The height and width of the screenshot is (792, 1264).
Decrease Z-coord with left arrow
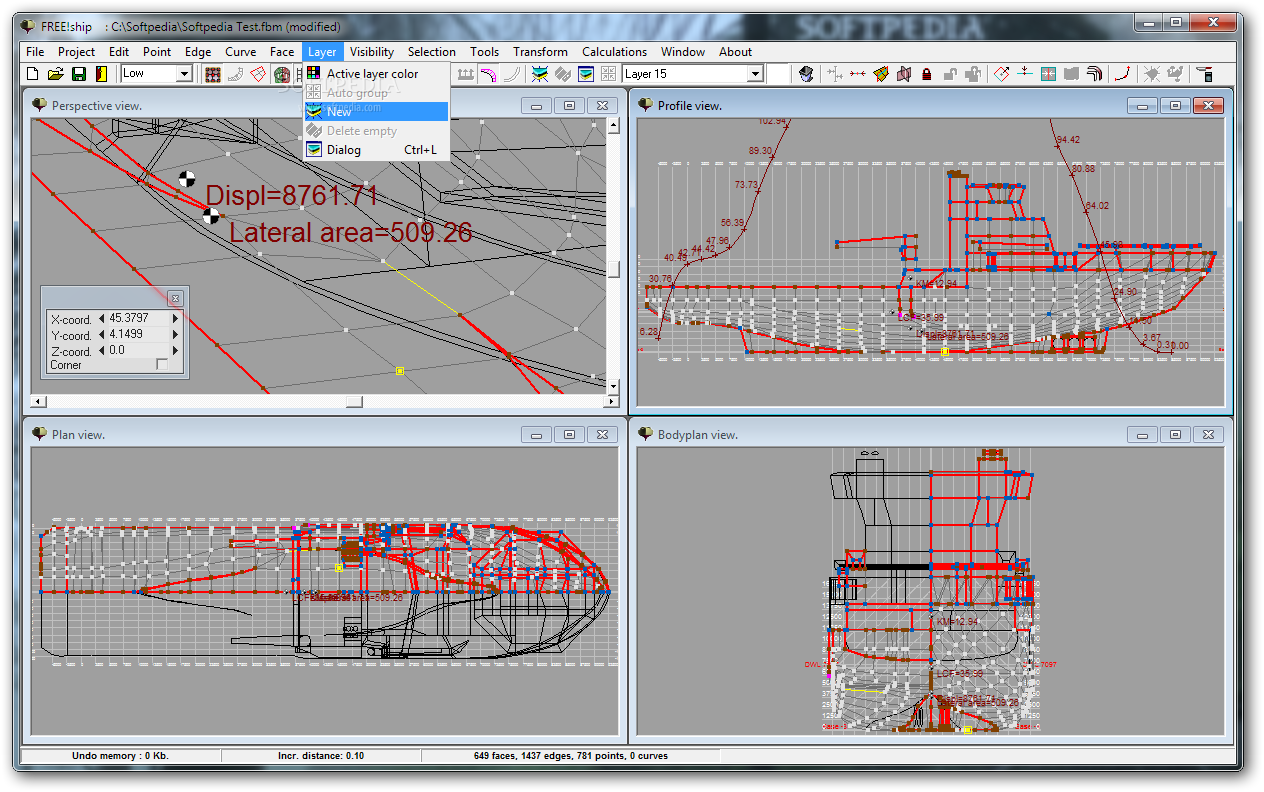click(101, 351)
